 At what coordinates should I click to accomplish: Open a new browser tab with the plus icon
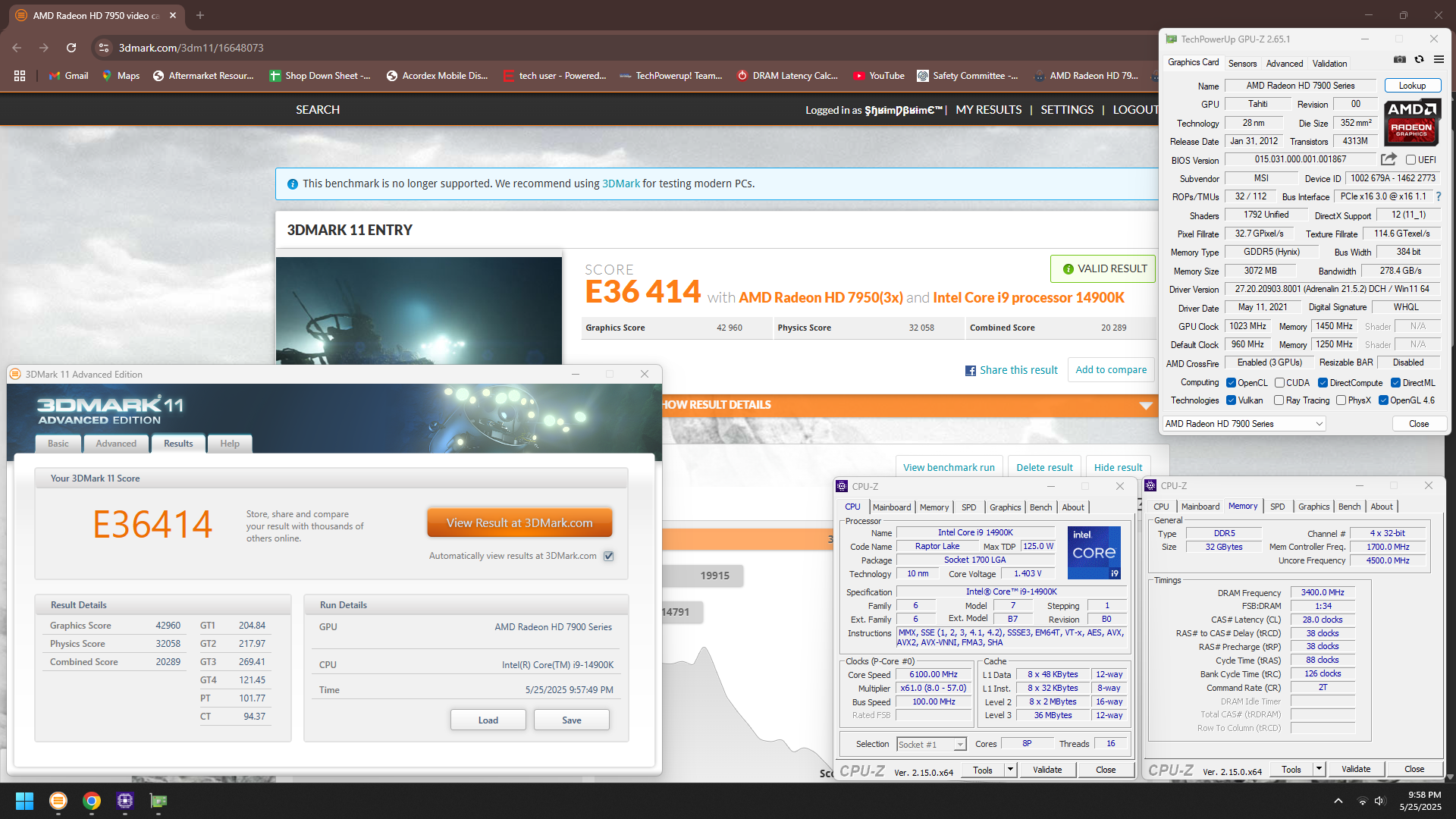[x=200, y=15]
